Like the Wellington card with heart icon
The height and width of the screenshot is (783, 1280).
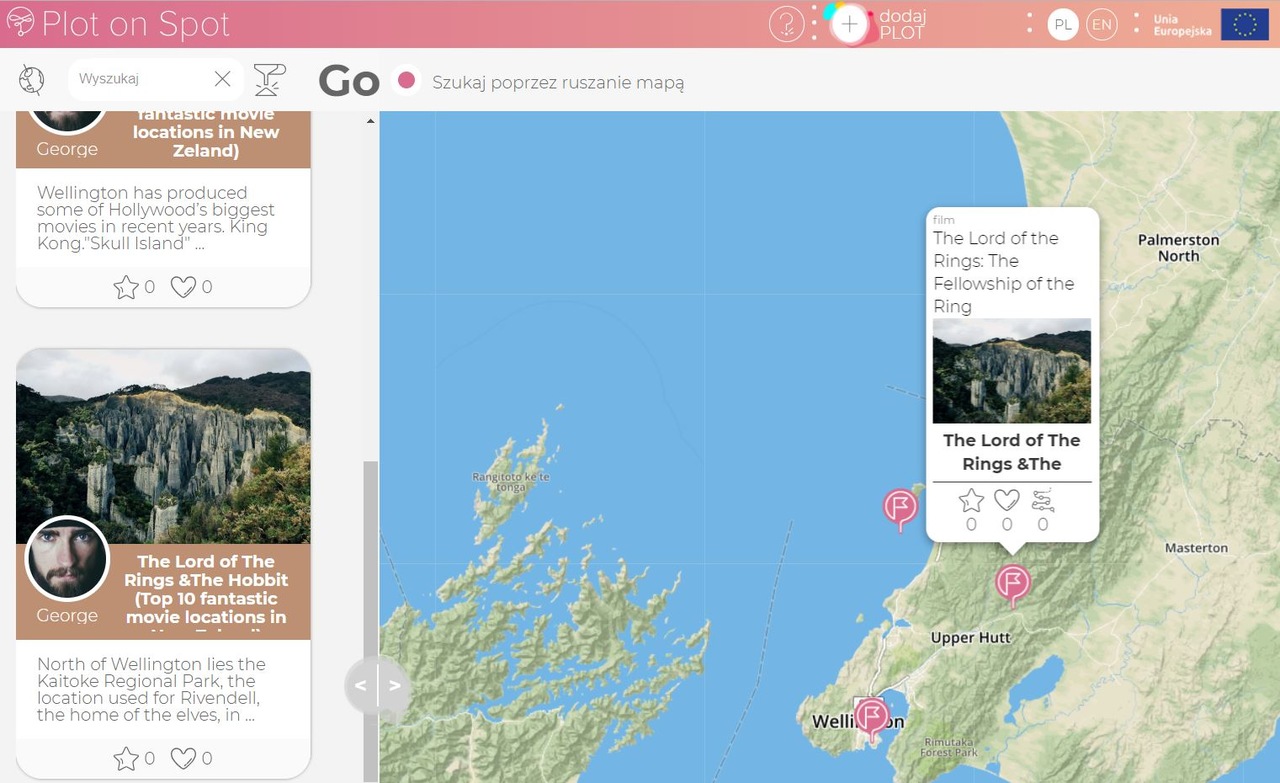(x=182, y=288)
